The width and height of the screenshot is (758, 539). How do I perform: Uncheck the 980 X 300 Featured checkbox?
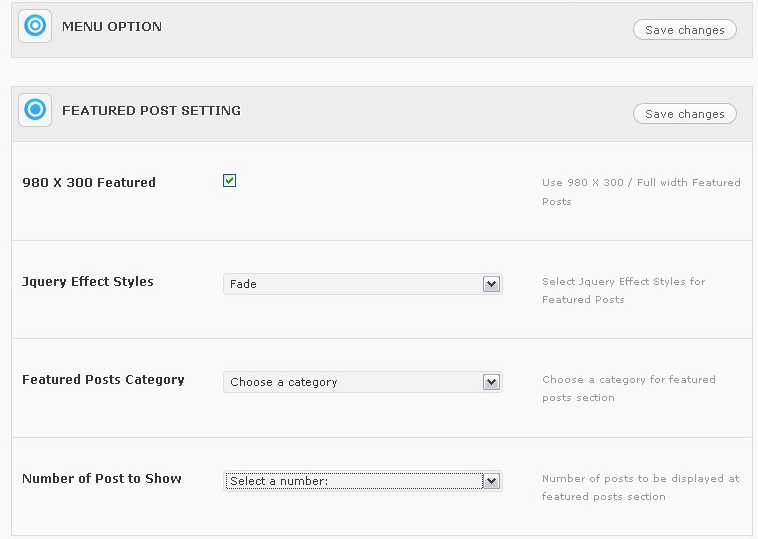point(229,181)
